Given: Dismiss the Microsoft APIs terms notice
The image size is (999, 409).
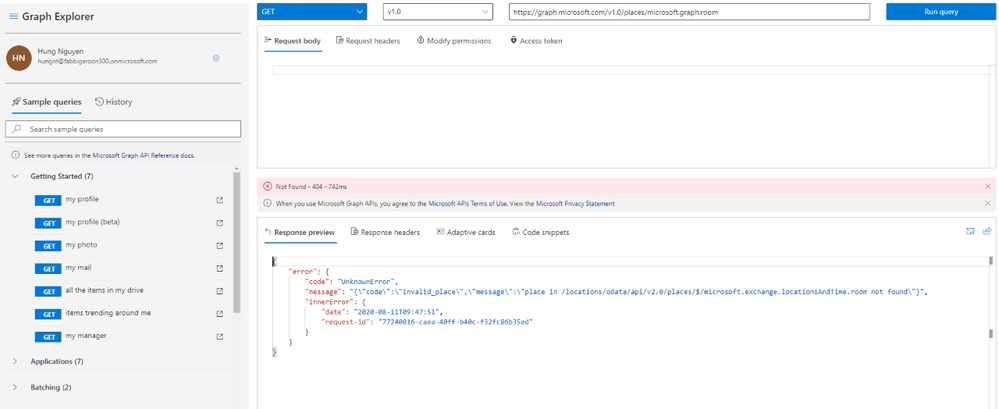Looking at the screenshot, I should pos(988,203).
